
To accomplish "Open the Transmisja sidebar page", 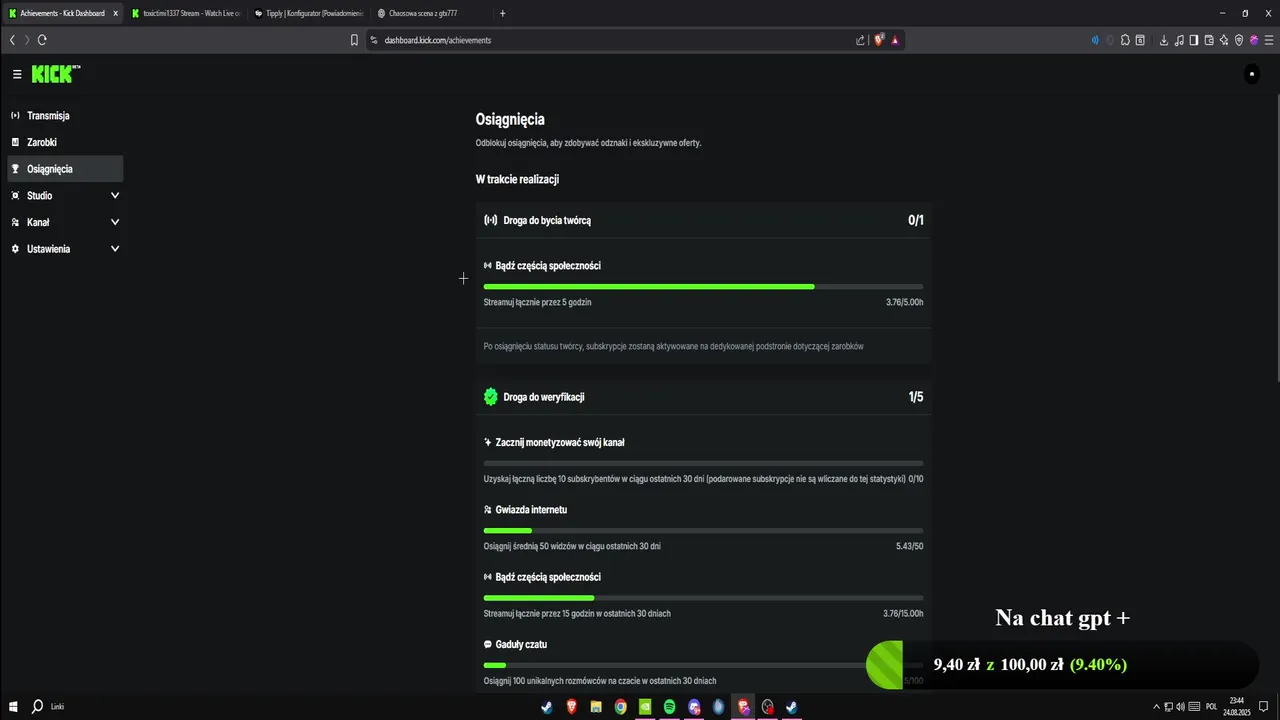I will click(65, 116).
